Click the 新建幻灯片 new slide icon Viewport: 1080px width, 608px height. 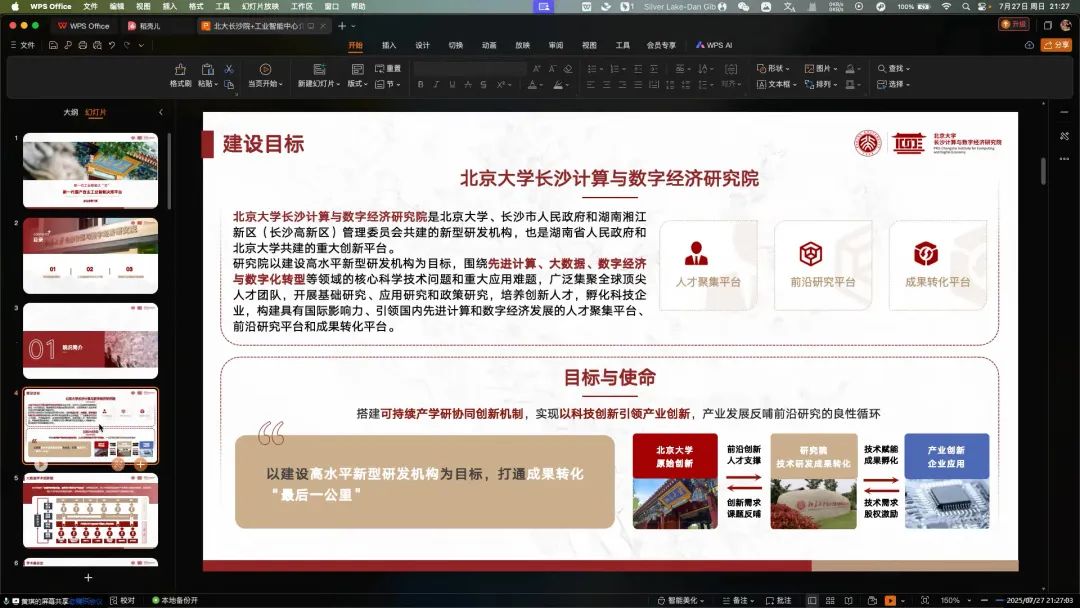click(319, 69)
